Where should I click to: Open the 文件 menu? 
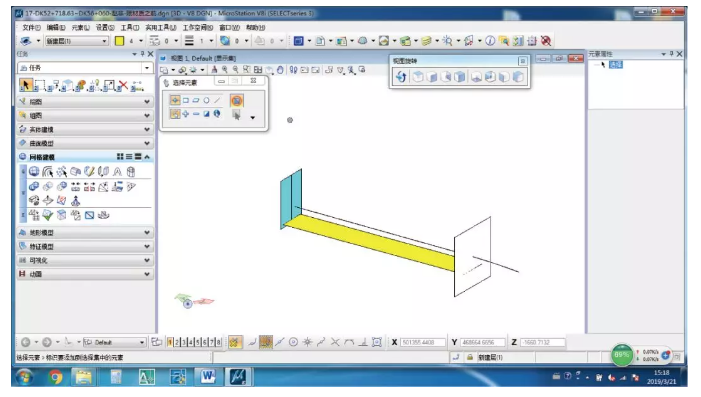click(31, 28)
